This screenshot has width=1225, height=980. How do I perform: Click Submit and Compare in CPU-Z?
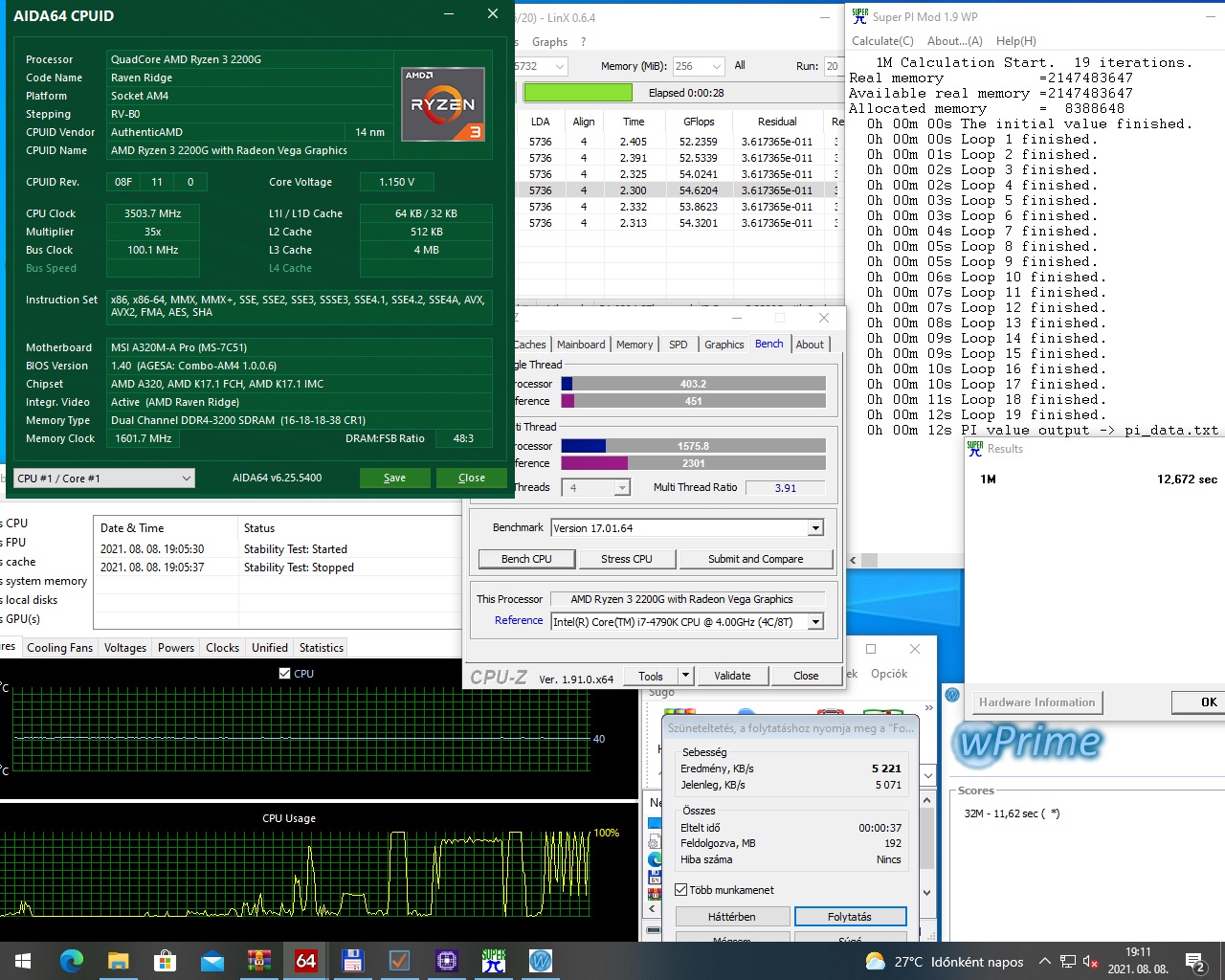[756, 559]
